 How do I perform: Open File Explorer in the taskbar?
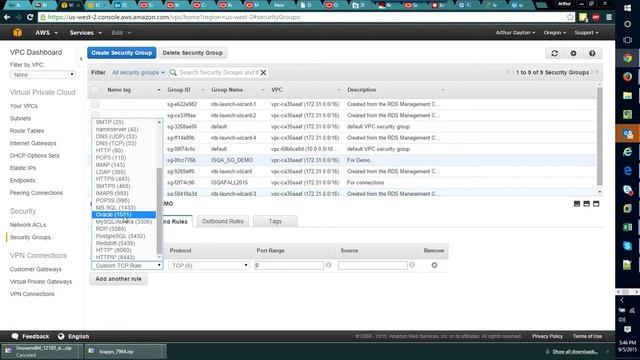click(627, 96)
